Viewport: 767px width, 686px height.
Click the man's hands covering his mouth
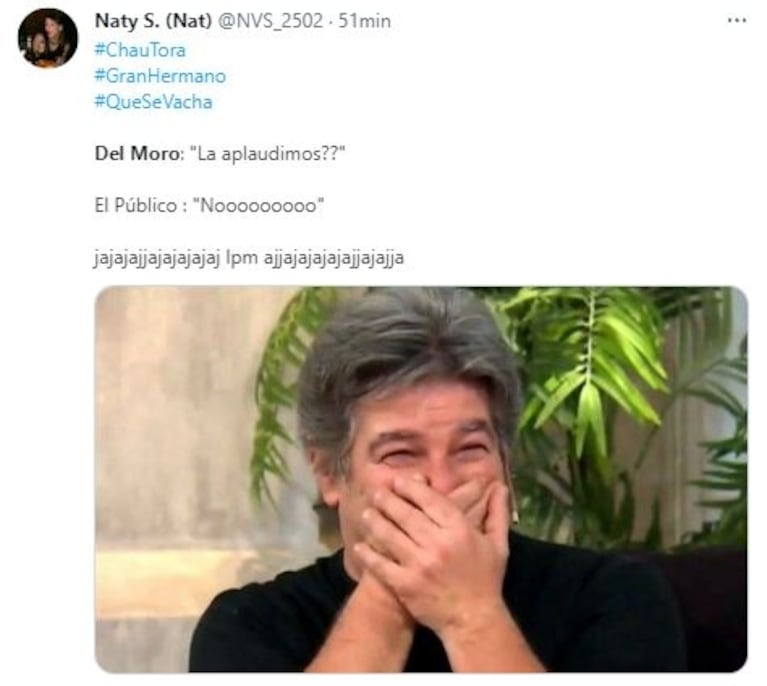(430, 543)
